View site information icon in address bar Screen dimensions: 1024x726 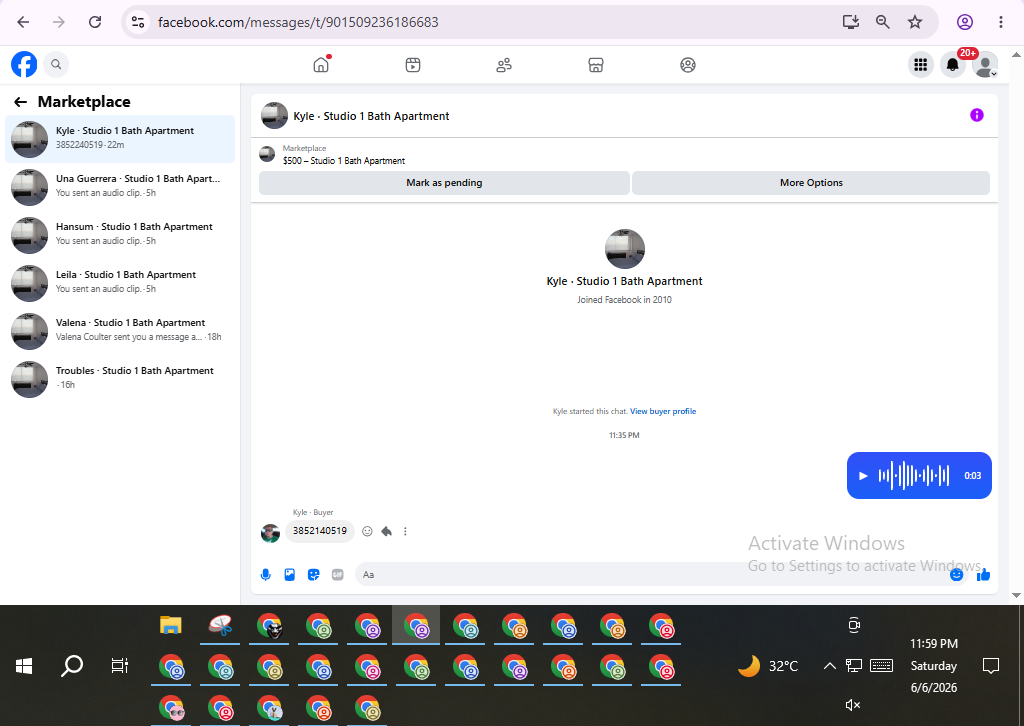(x=138, y=22)
